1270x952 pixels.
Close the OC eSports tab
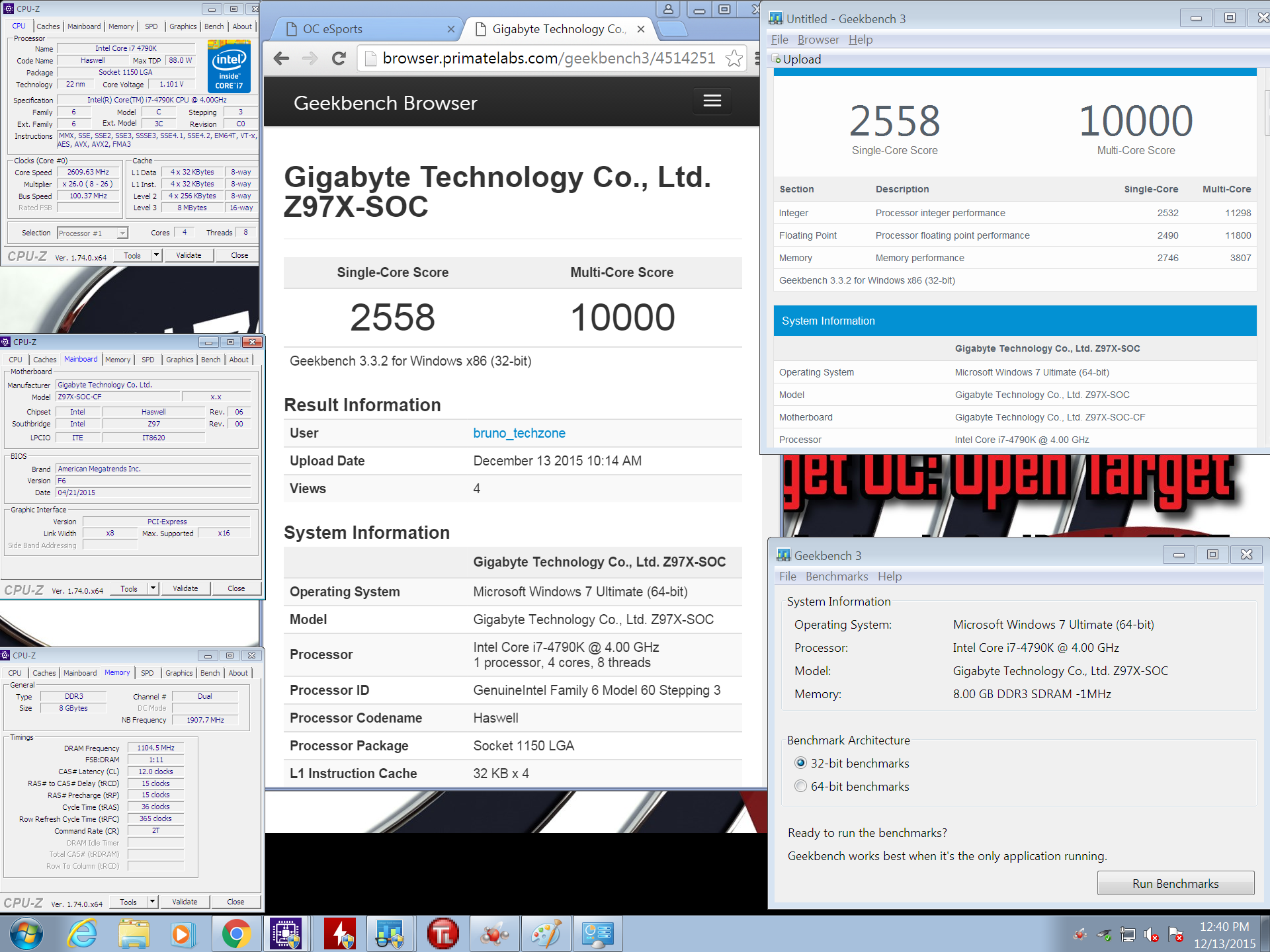coord(450,29)
